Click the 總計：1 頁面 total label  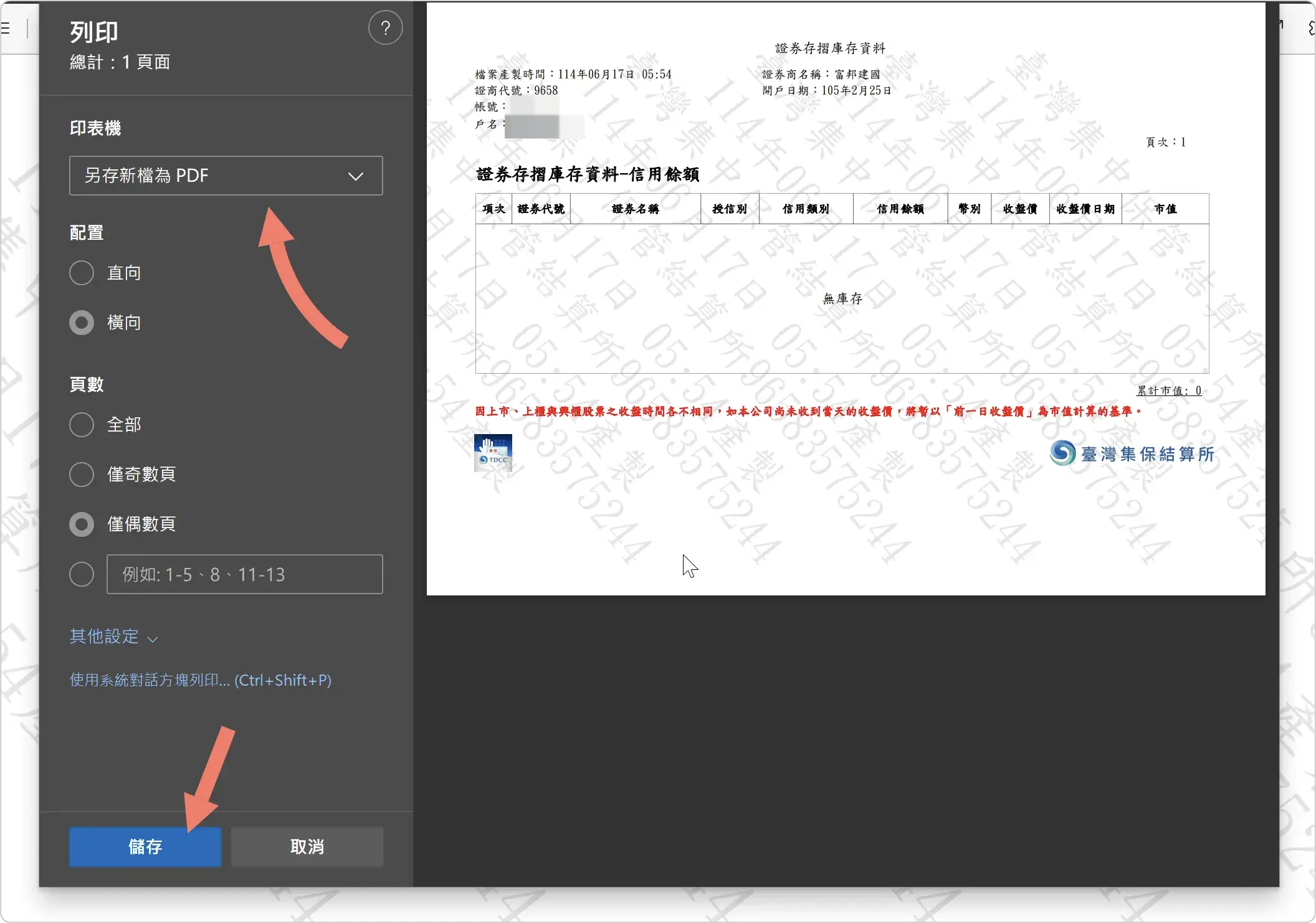[x=120, y=62]
